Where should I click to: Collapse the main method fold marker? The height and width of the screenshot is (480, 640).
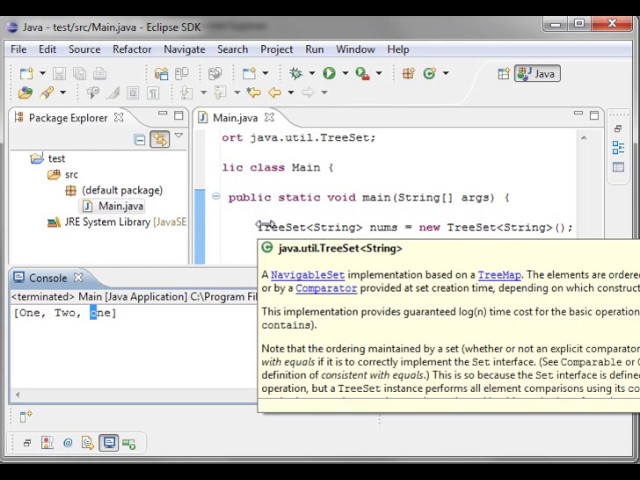click(x=216, y=197)
